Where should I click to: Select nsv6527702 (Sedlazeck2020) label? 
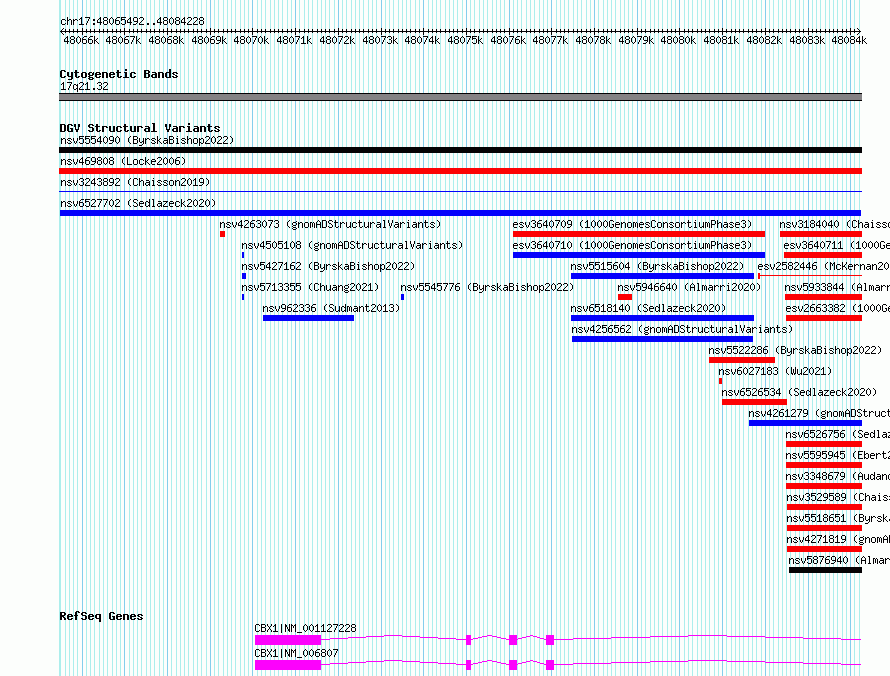(138, 203)
